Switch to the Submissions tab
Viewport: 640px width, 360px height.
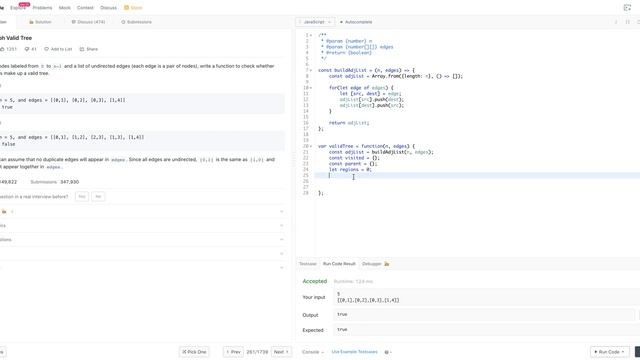[x=136, y=22]
